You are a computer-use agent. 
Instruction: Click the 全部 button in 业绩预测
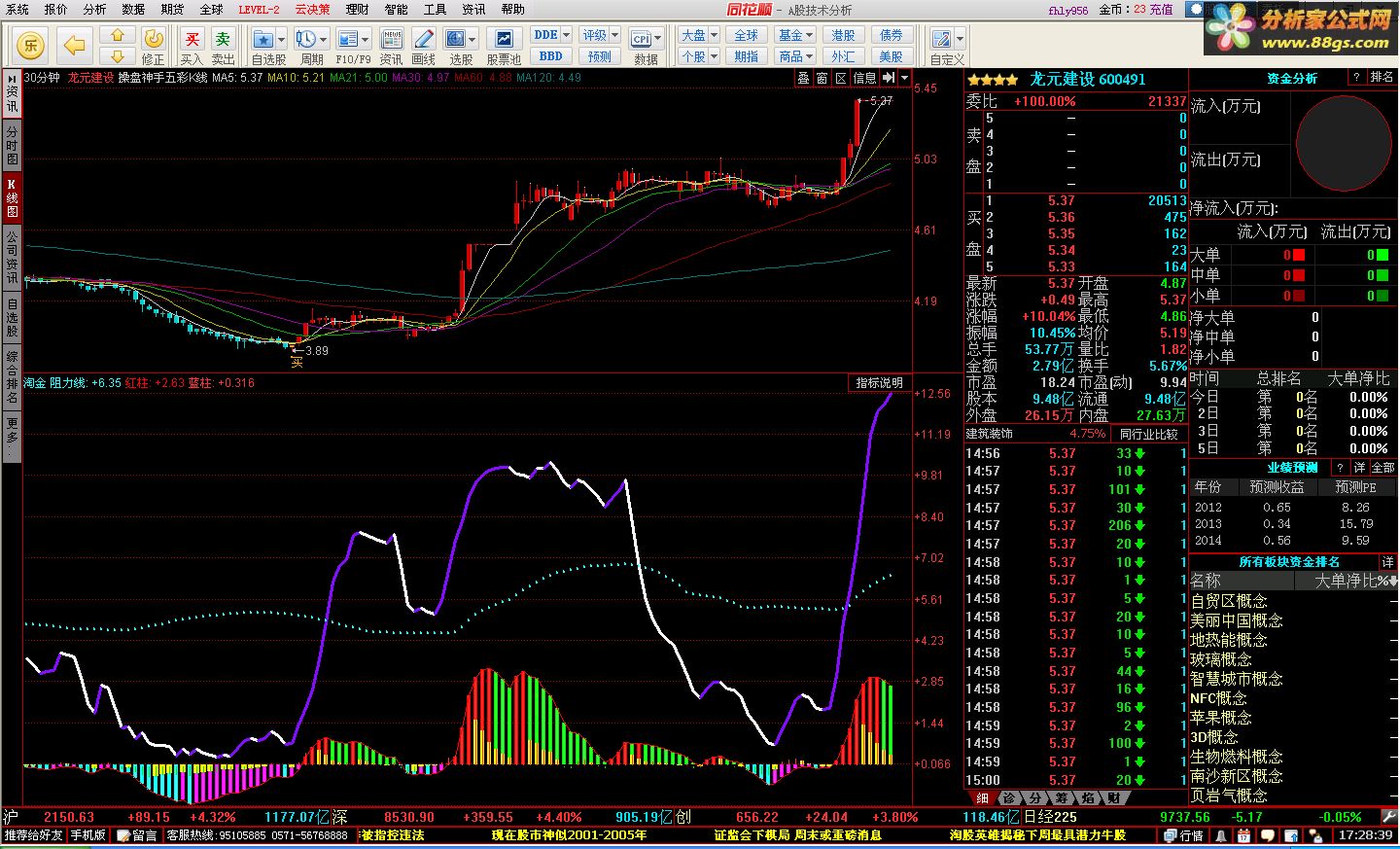point(1382,468)
